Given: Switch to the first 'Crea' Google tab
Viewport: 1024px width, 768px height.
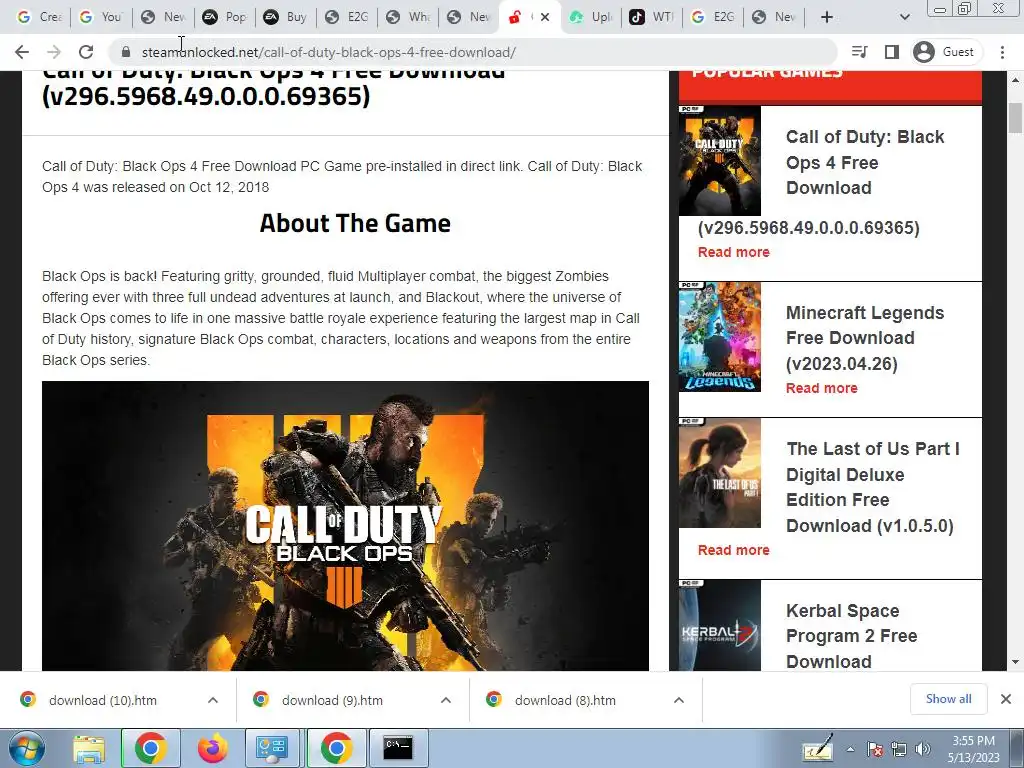Looking at the screenshot, I should pos(39,17).
